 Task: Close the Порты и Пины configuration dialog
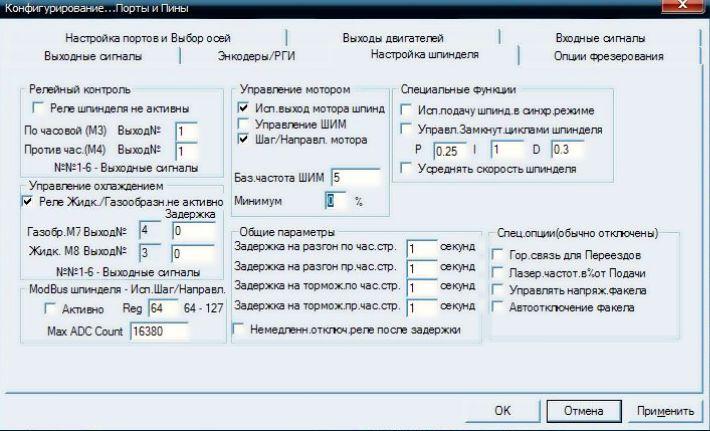683,9
